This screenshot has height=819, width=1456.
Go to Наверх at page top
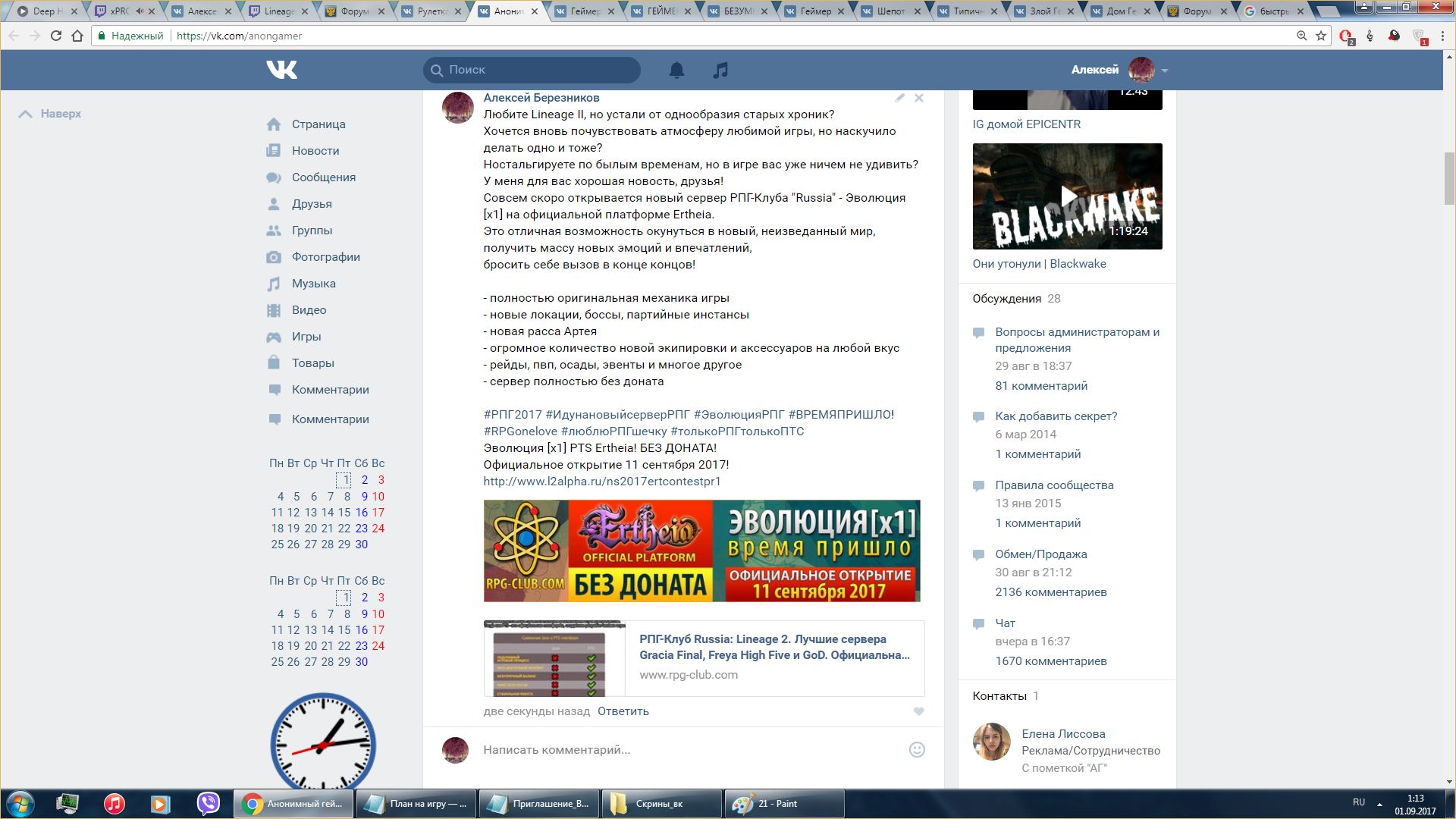[x=50, y=114]
